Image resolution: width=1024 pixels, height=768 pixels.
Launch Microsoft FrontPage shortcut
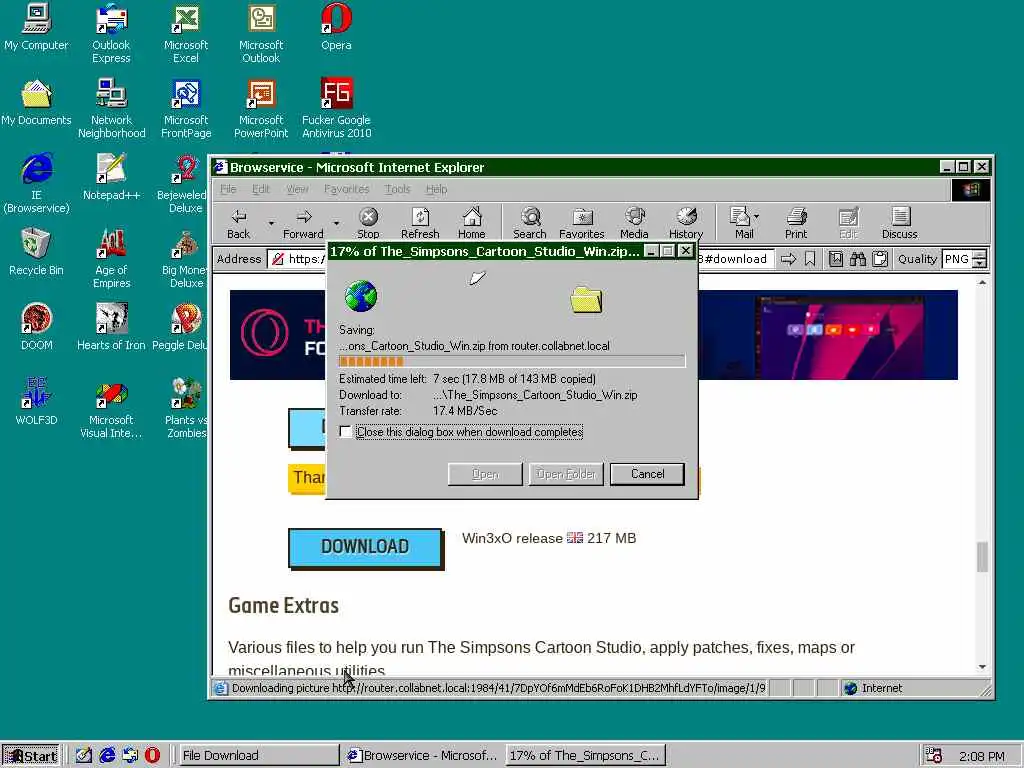coord(186,108)
